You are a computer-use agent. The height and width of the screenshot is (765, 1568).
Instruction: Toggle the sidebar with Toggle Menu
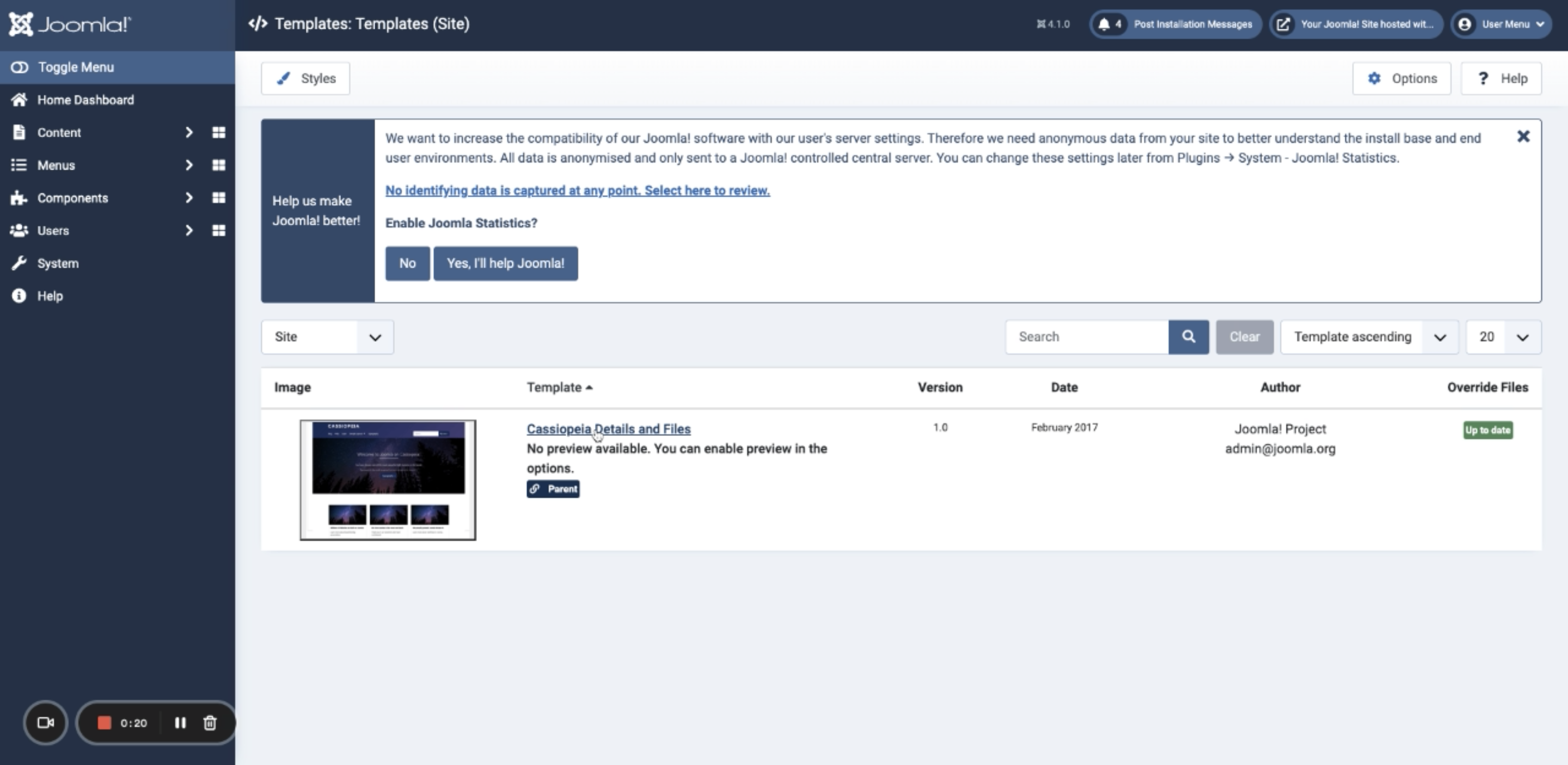click(x=118, y=67)
